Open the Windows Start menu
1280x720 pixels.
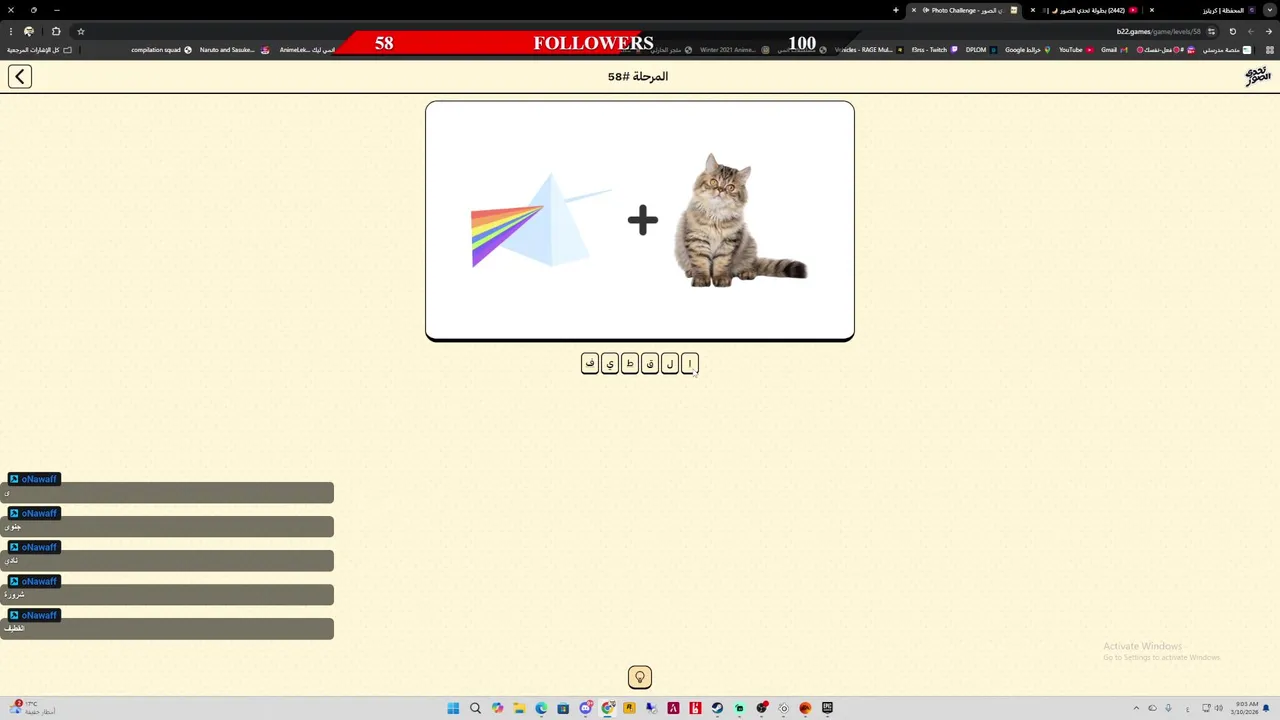click(x=453, y=708)
